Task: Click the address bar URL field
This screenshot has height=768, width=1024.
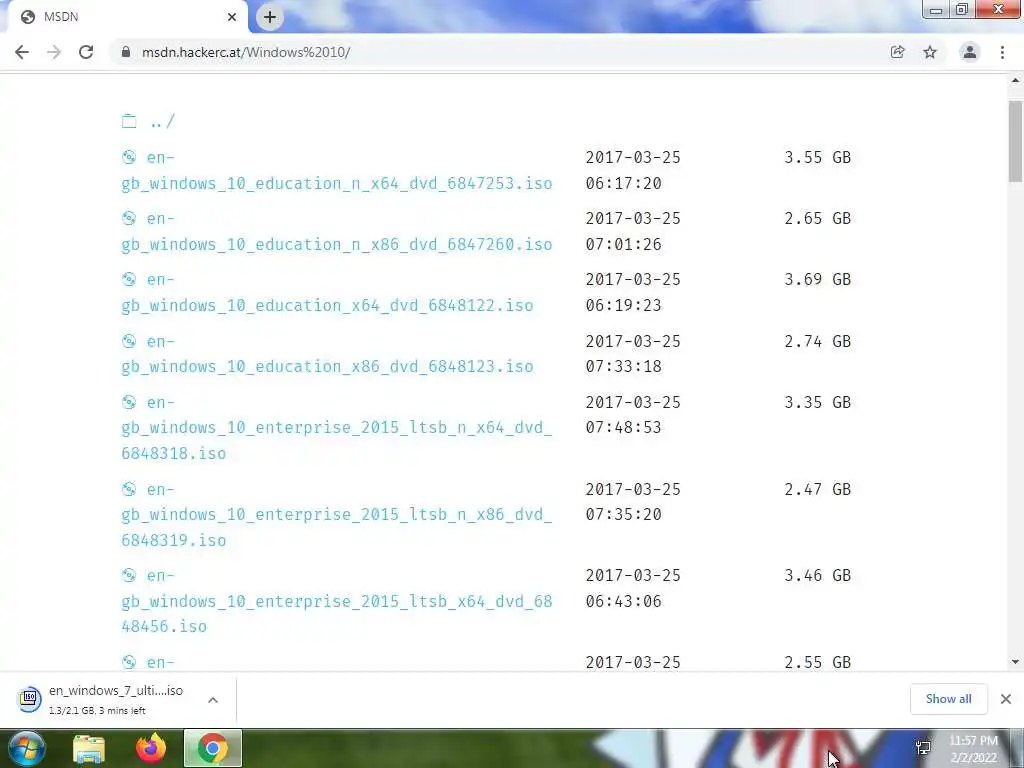Action: click(x=496, y=52)
